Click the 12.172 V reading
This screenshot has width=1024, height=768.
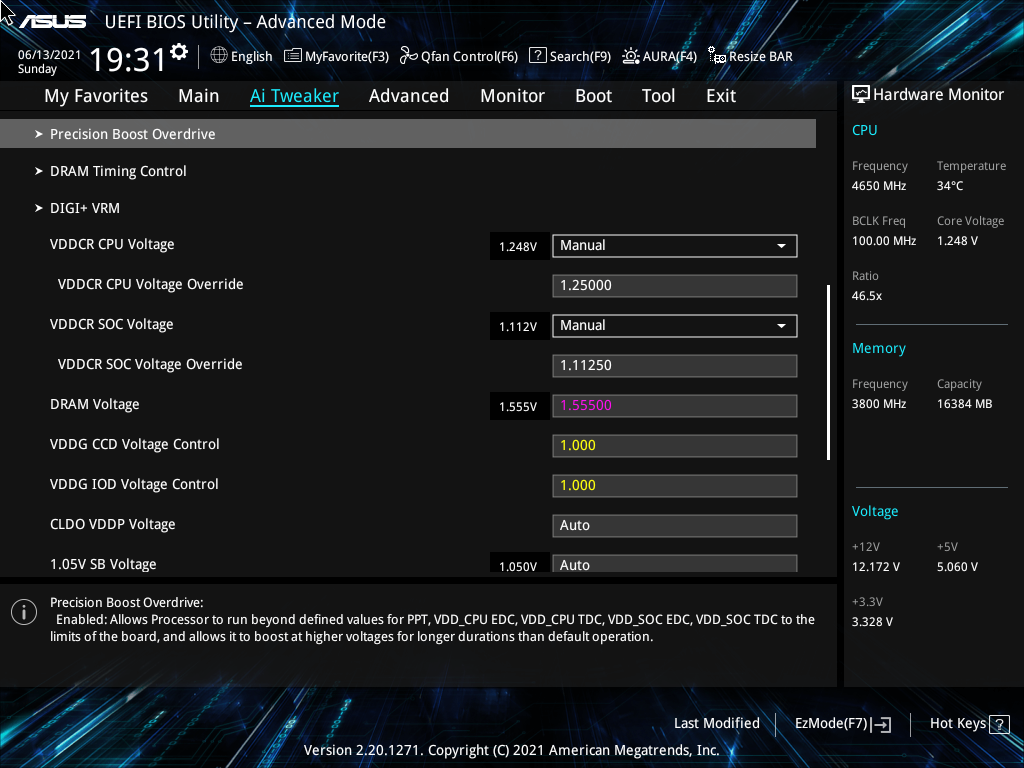[x=876, y=567]
